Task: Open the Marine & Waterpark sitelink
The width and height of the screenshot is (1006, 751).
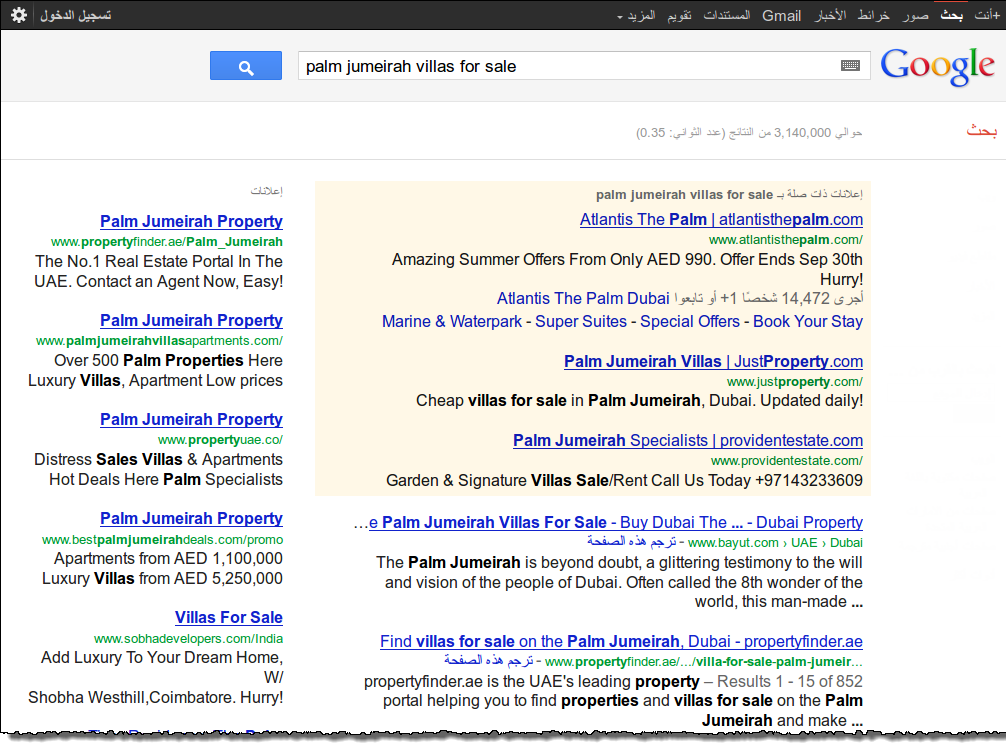Action: tap(452, 321)
